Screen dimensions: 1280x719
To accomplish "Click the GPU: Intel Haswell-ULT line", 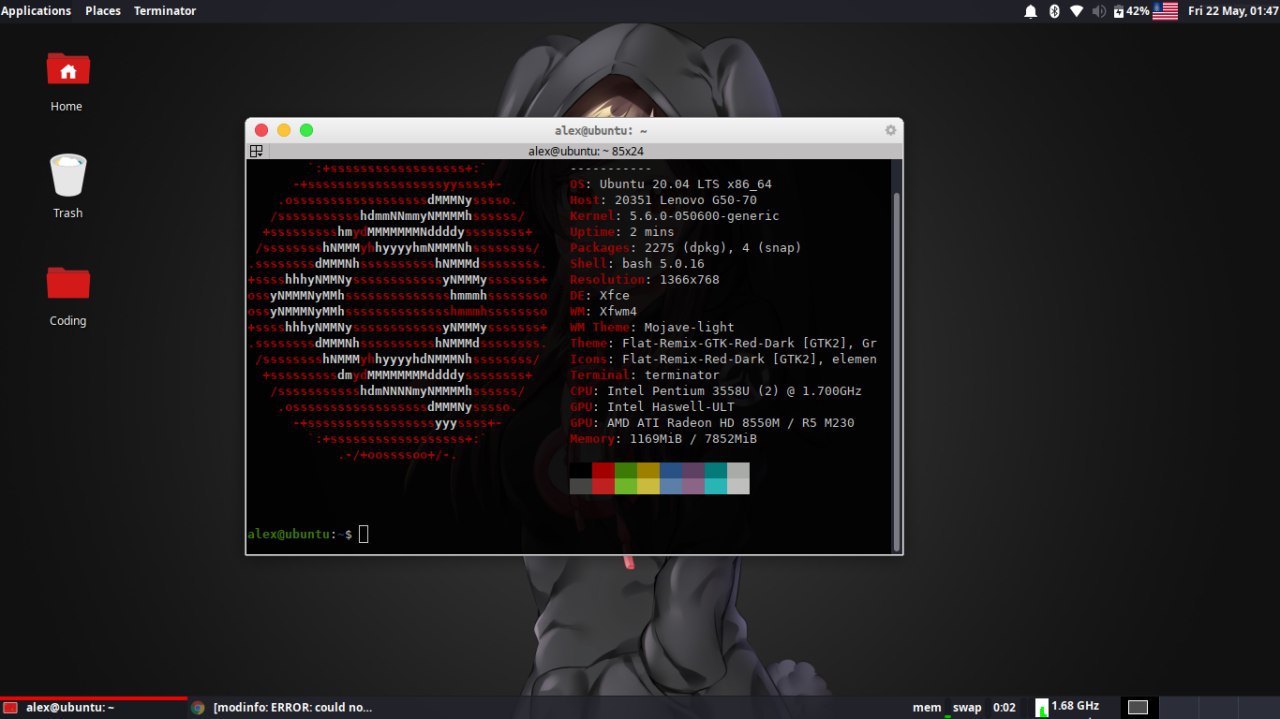I will 652,407.
